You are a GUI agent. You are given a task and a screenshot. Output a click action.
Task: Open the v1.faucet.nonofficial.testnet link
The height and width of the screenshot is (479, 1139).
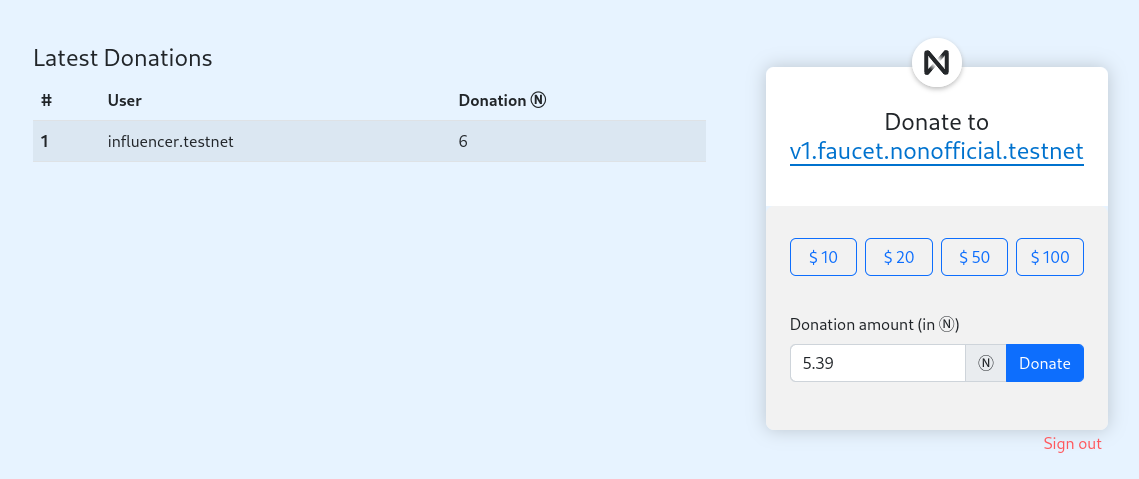(937, 152)
